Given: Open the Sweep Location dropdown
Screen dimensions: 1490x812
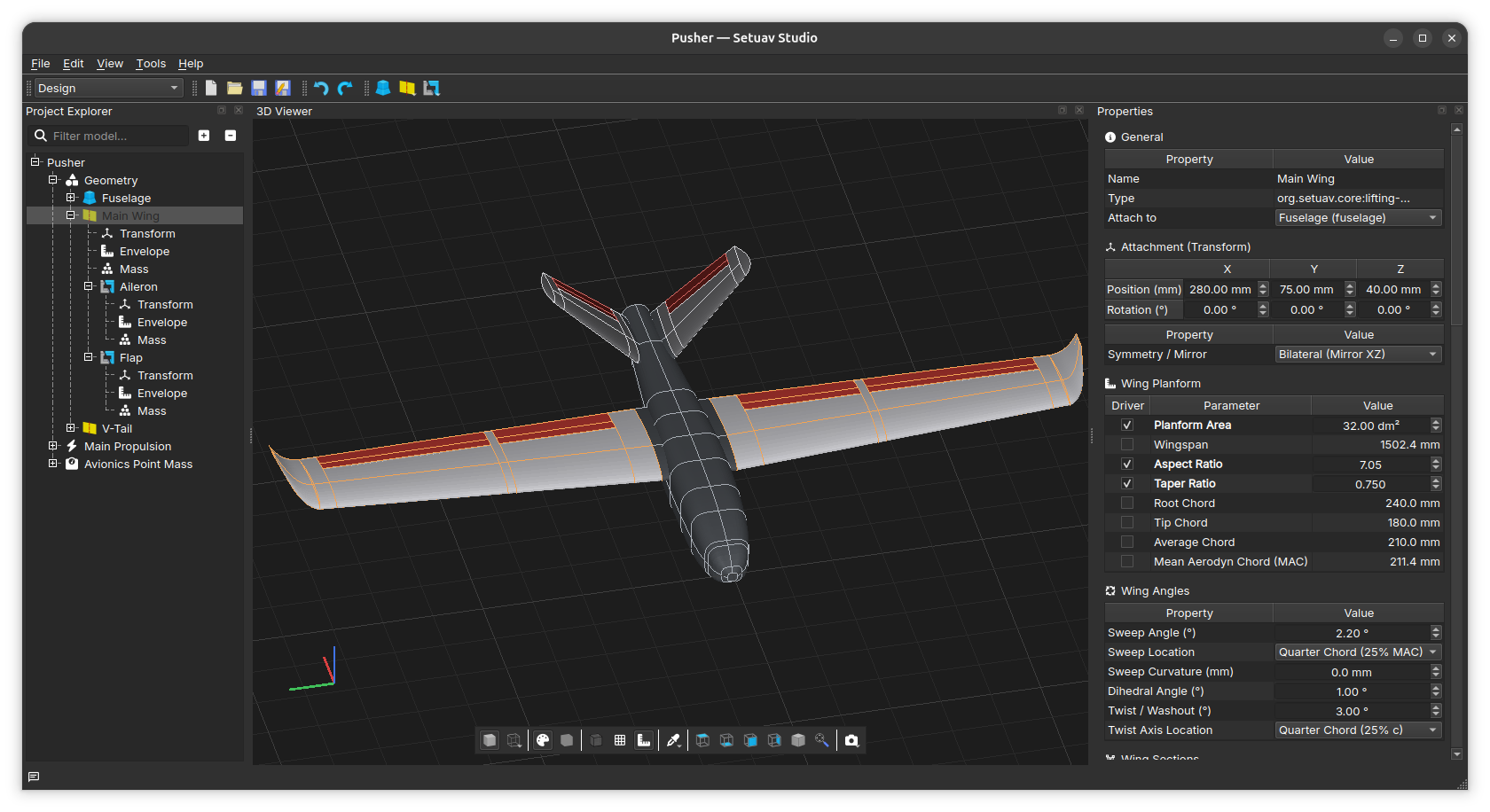Looking at the screenshot, I should pyautogui.click(x=1358, y=652).
